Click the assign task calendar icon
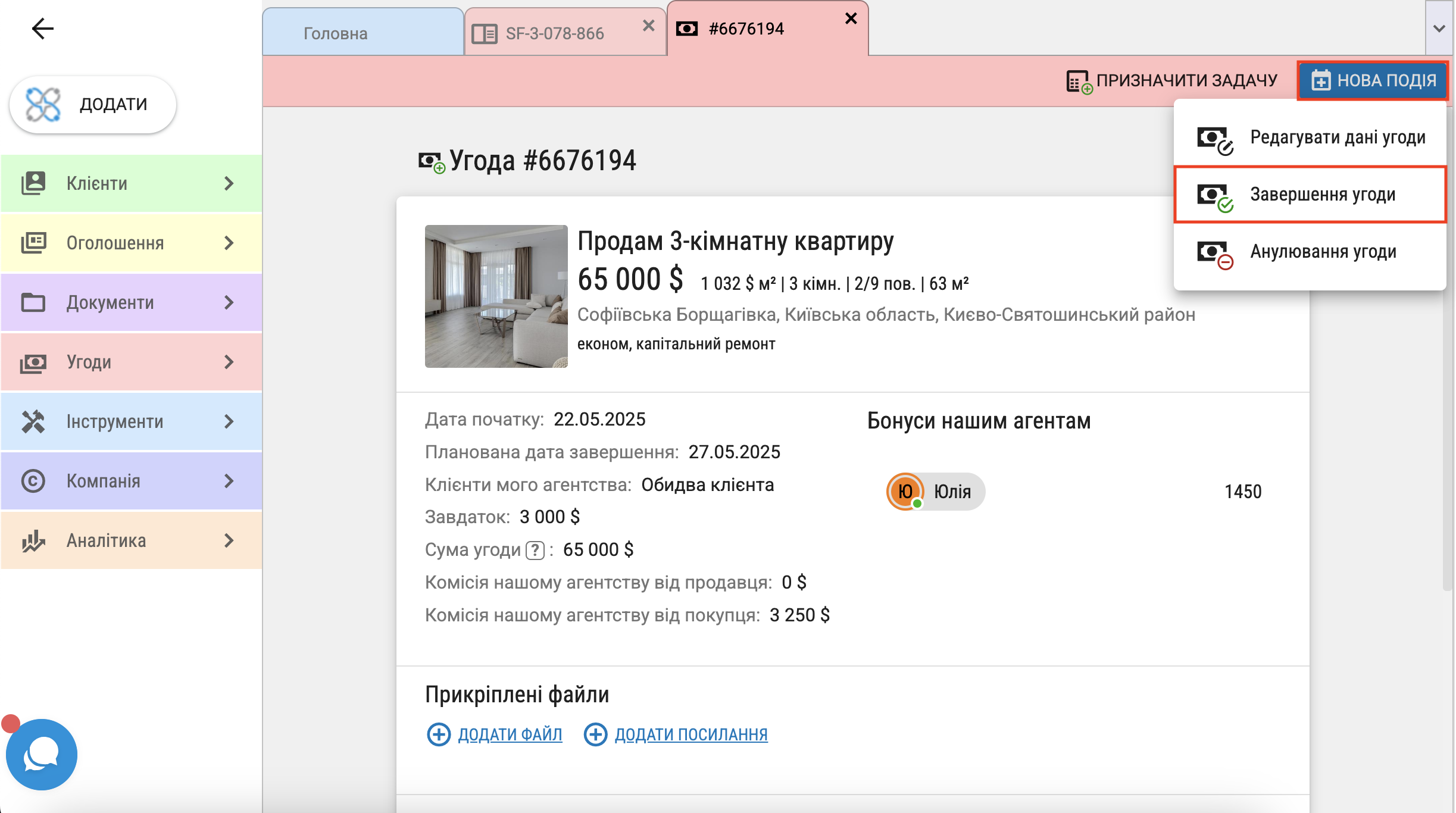 tap(1079, 82)
